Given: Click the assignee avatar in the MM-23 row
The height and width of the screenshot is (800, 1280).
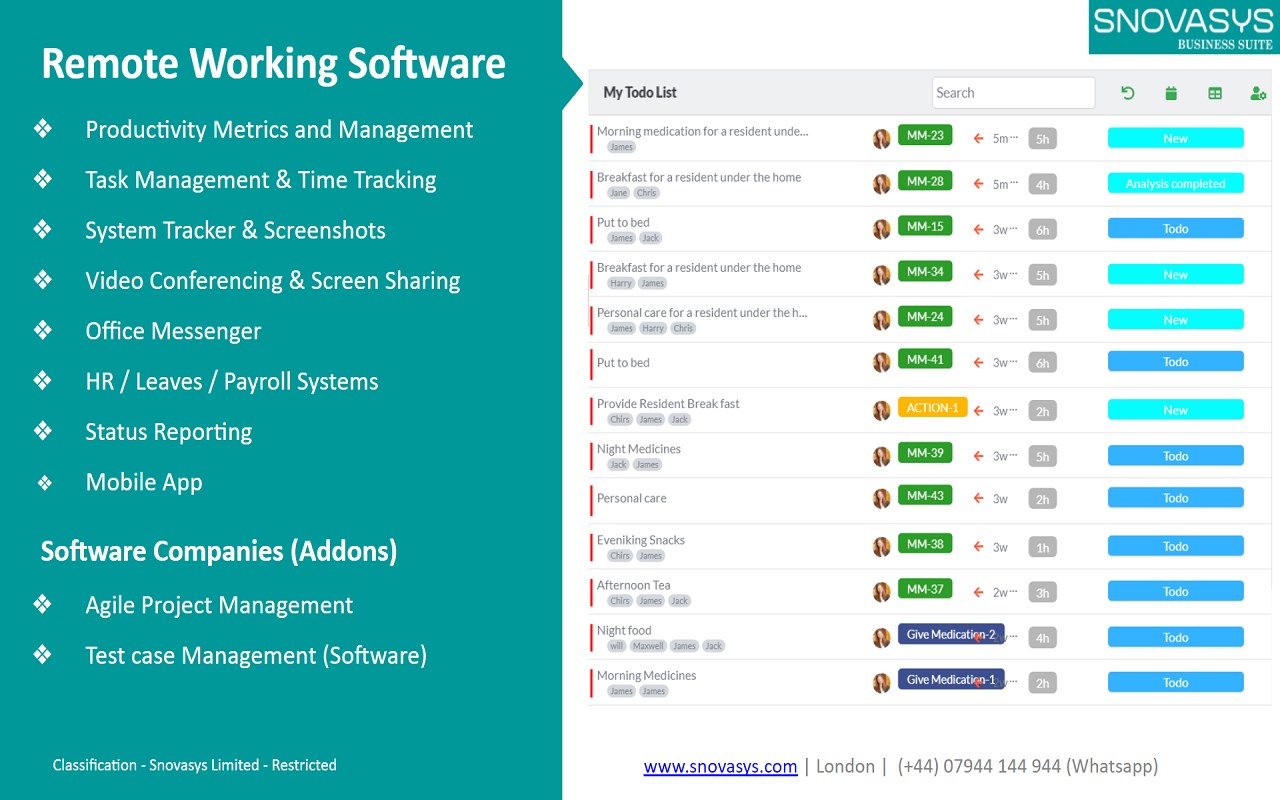Looking at the screenshot, I should pos(881,139).
